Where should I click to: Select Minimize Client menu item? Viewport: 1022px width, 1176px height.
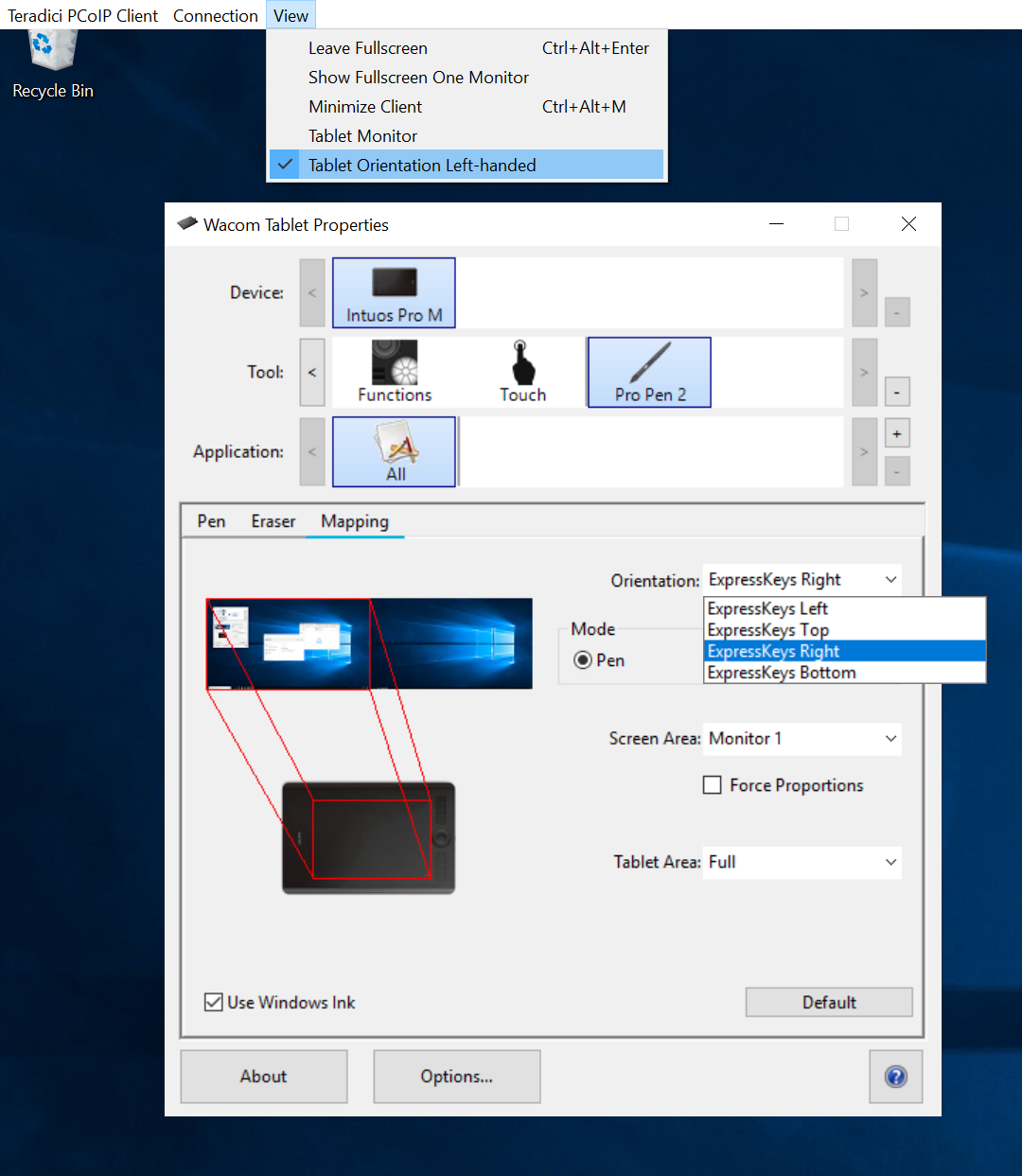point(467,107)
